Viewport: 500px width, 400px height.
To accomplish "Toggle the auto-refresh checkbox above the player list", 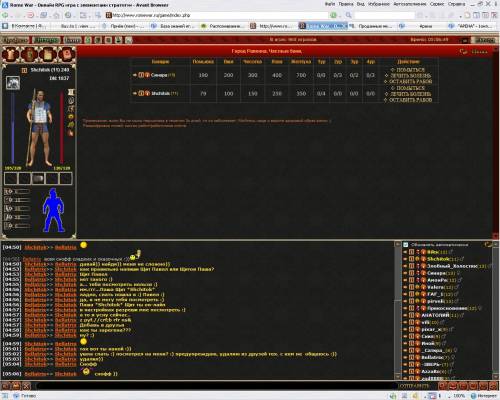I will 405,245.
